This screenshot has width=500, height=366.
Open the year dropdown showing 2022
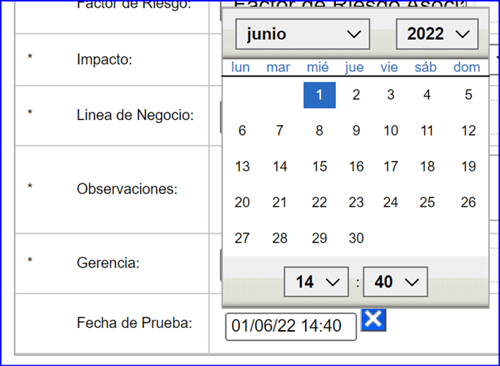point(437,34)
